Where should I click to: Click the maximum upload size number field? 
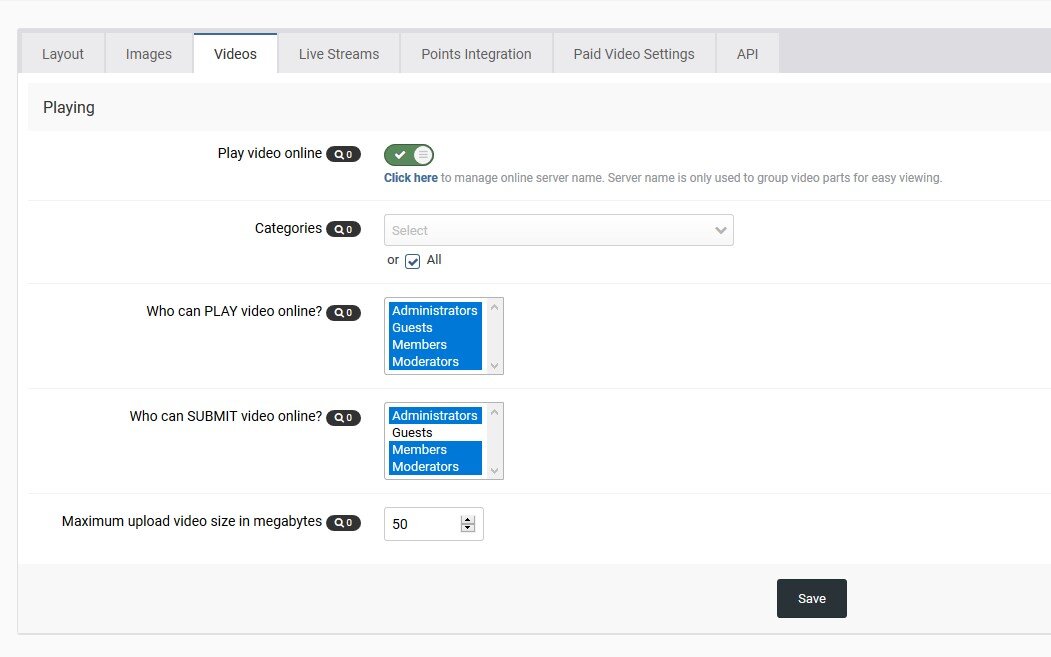tap(434, 524)
